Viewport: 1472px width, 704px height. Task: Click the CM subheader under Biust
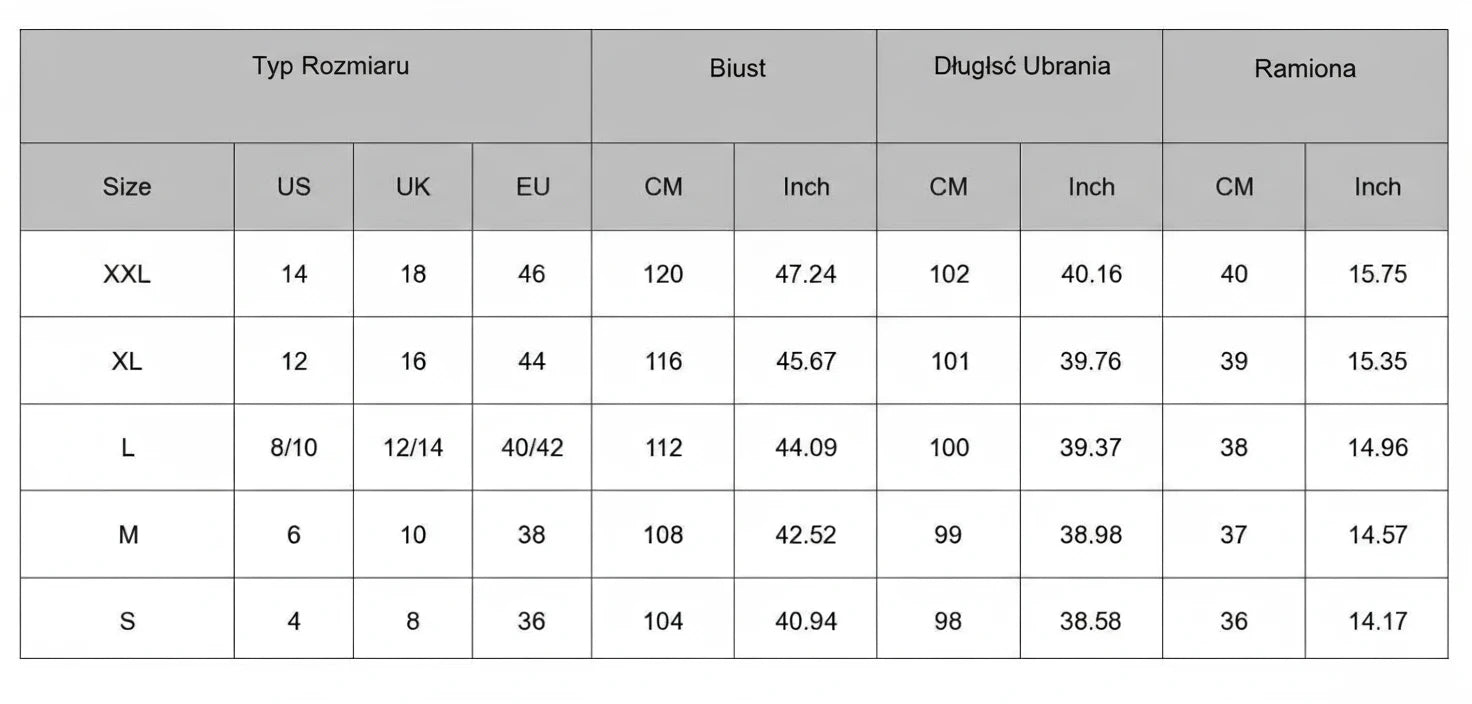click(x=663, y=187)
